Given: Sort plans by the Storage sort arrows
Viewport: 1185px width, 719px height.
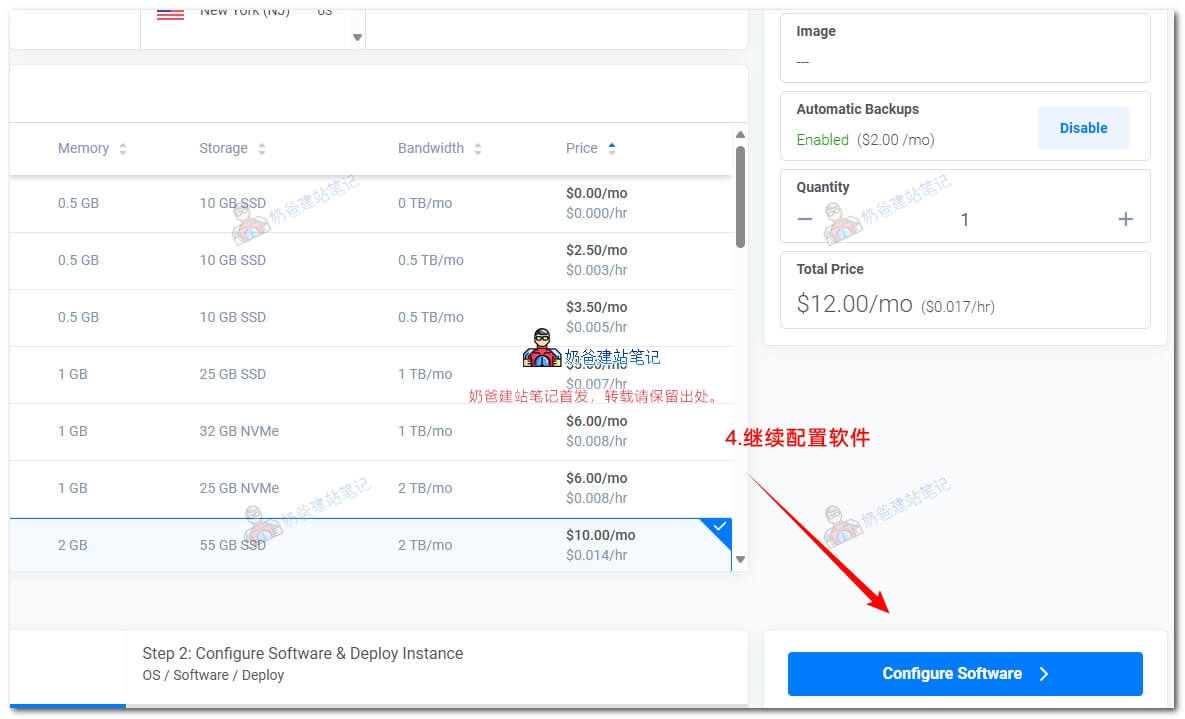Looking at the screenshot, I should coord(262,149).
